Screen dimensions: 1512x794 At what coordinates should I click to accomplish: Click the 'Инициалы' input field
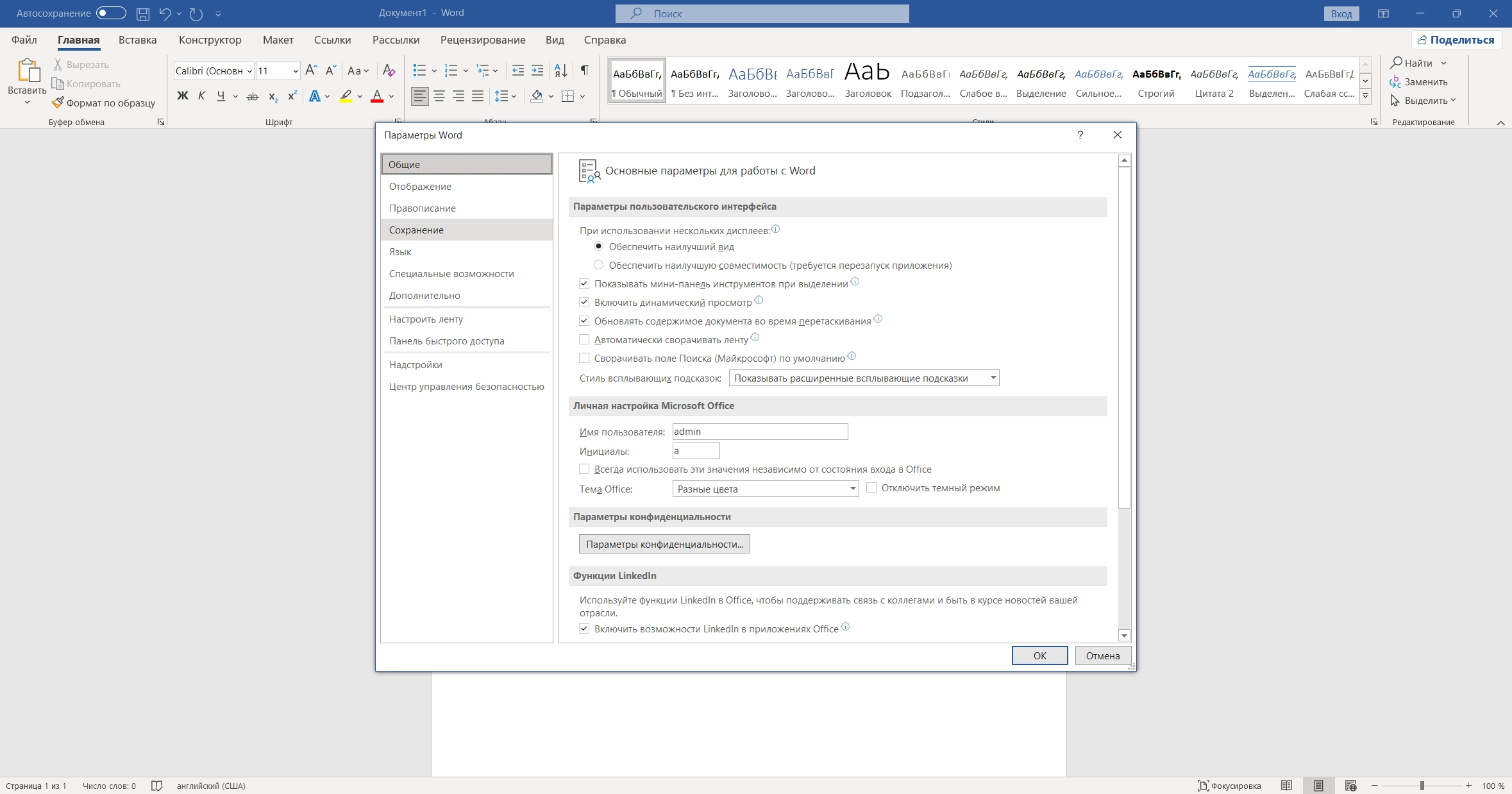click(x=696, y=451)
